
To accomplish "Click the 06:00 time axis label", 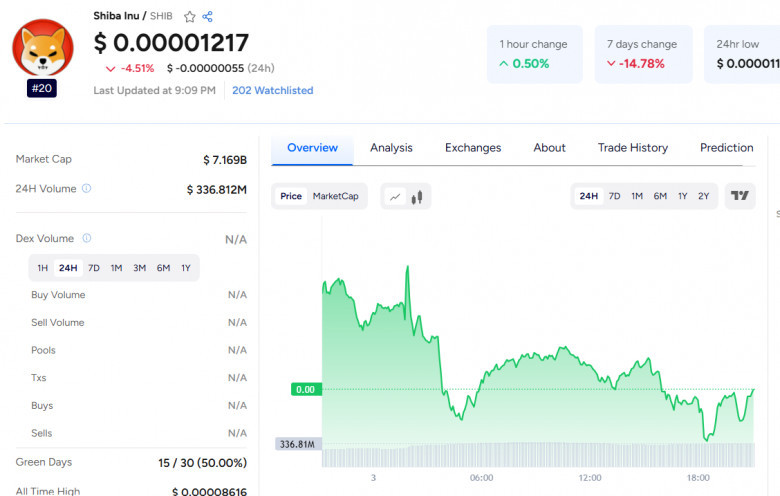I will 482,478.
